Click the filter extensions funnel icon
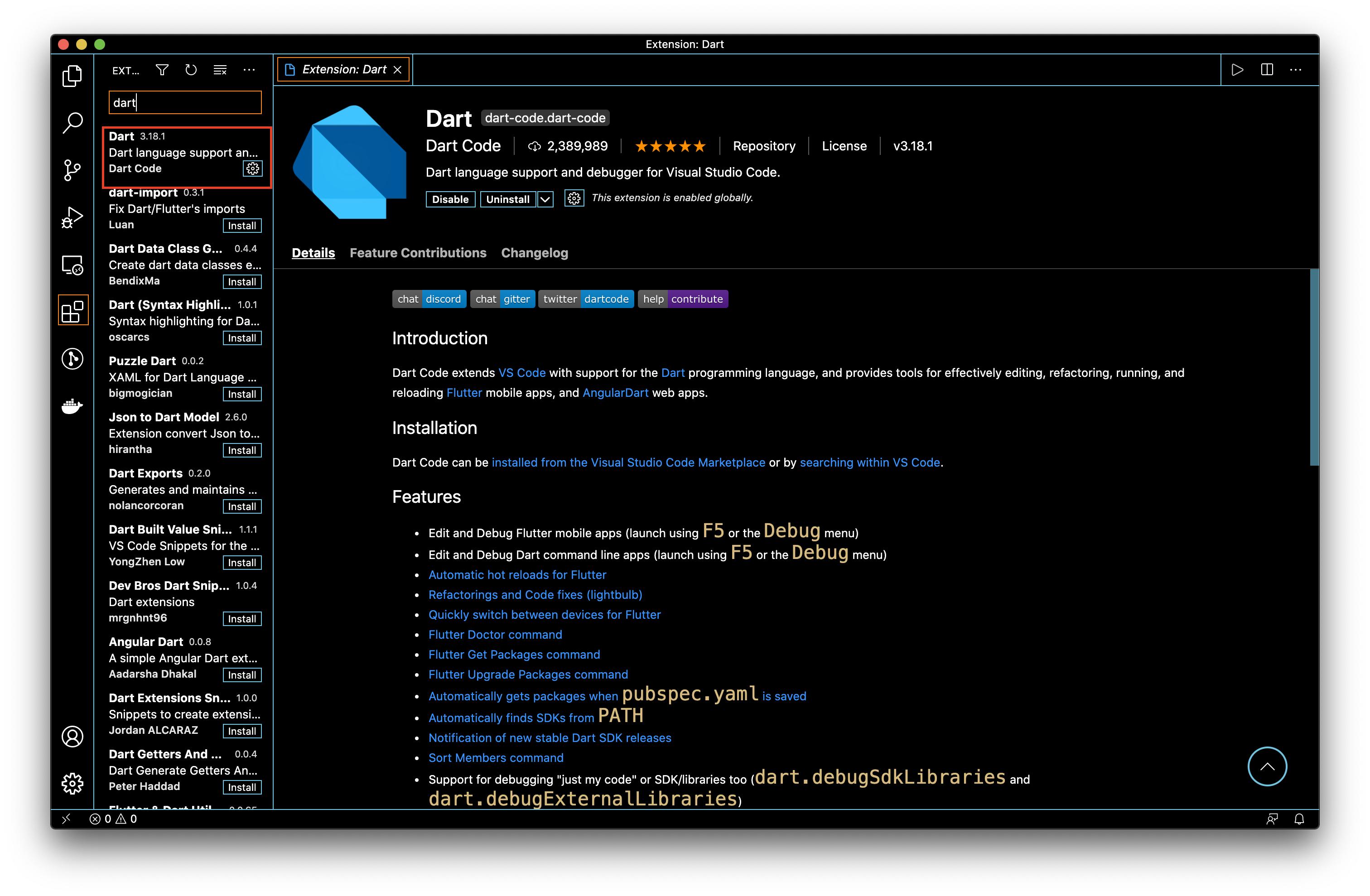This screenshot has width=1370, height=896. [162, 70]
